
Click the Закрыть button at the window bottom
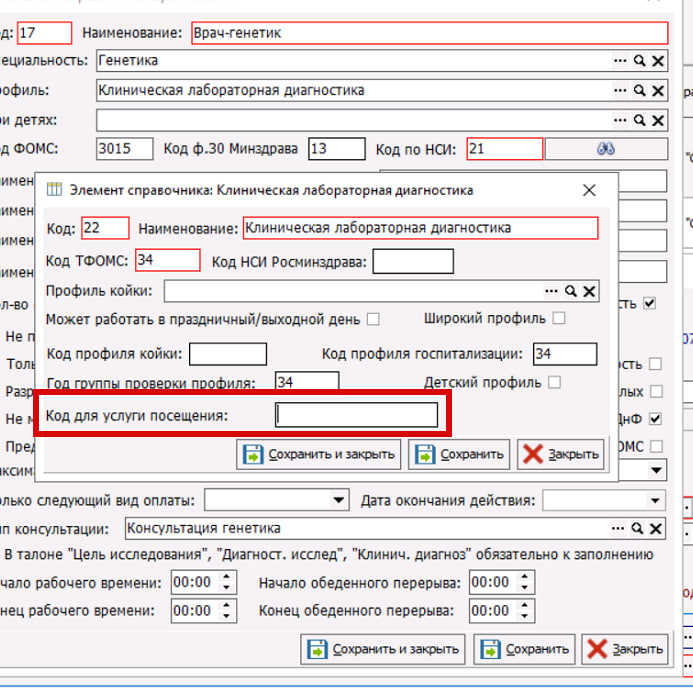coord(625,649)
